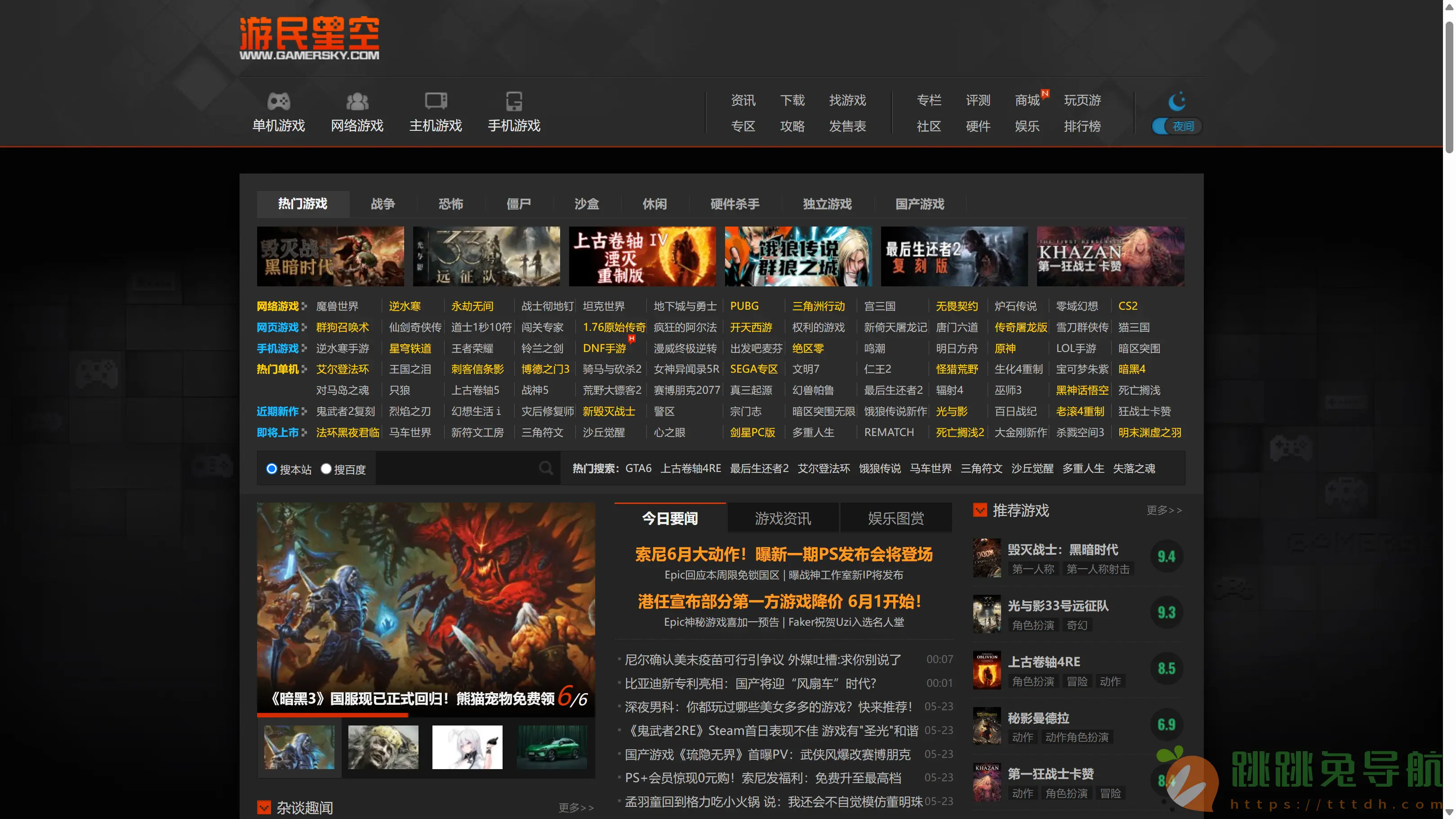Open the 单机游戏 gamepad icon
This screenshot has height=819, width=1456.
(x=278, y=101)
